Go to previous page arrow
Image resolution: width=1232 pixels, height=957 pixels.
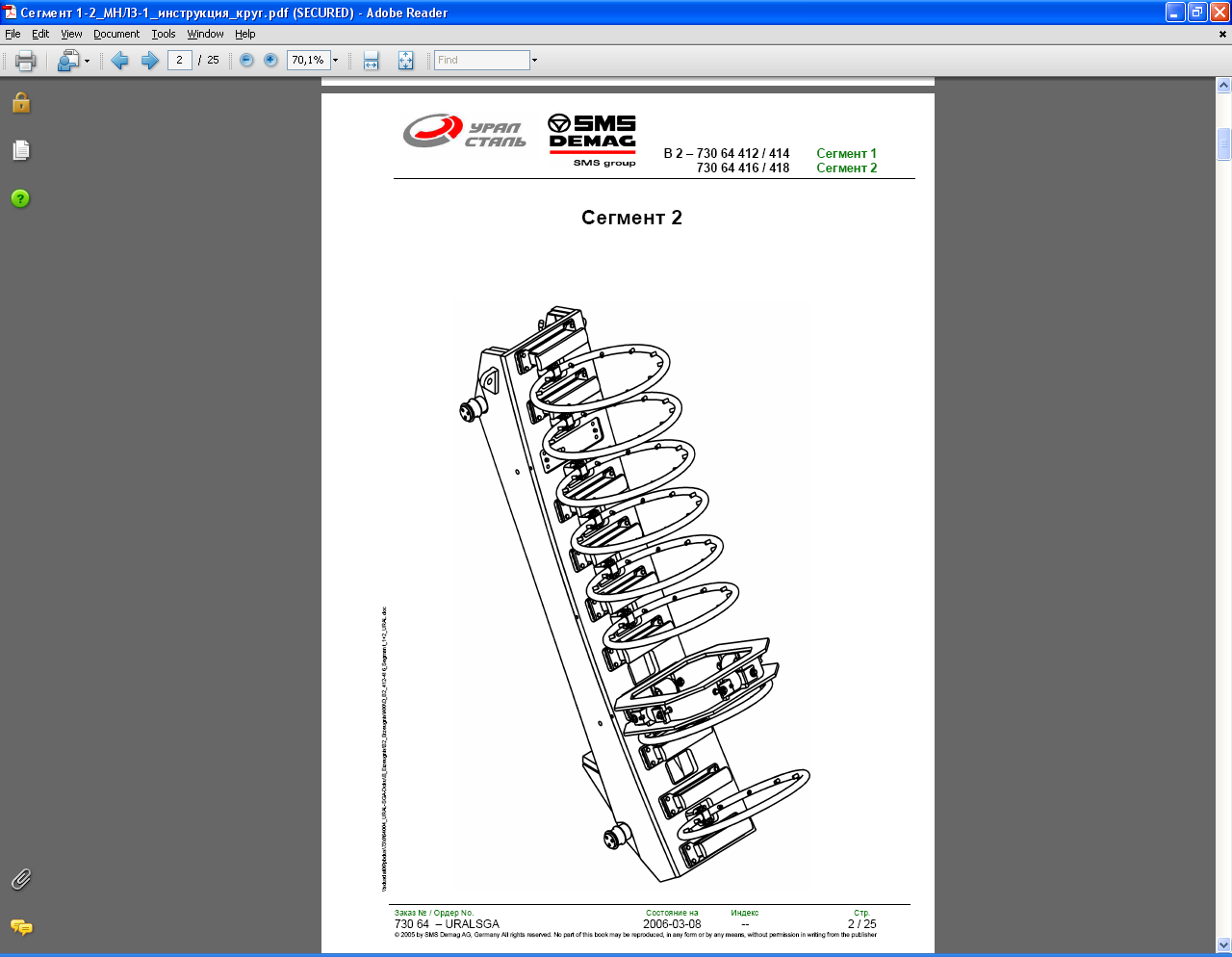pos(119,61)
